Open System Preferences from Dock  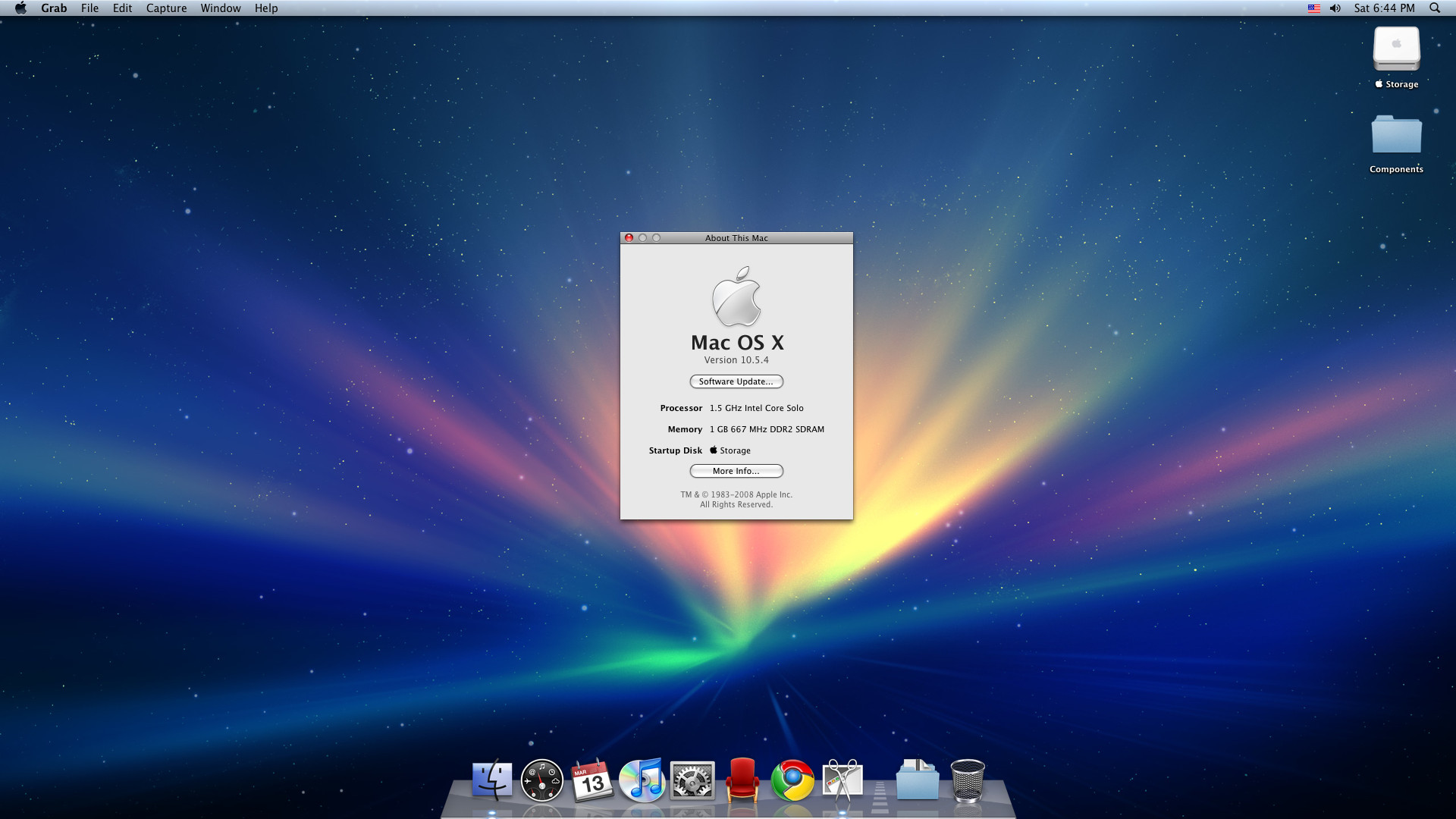pos(692,780)
